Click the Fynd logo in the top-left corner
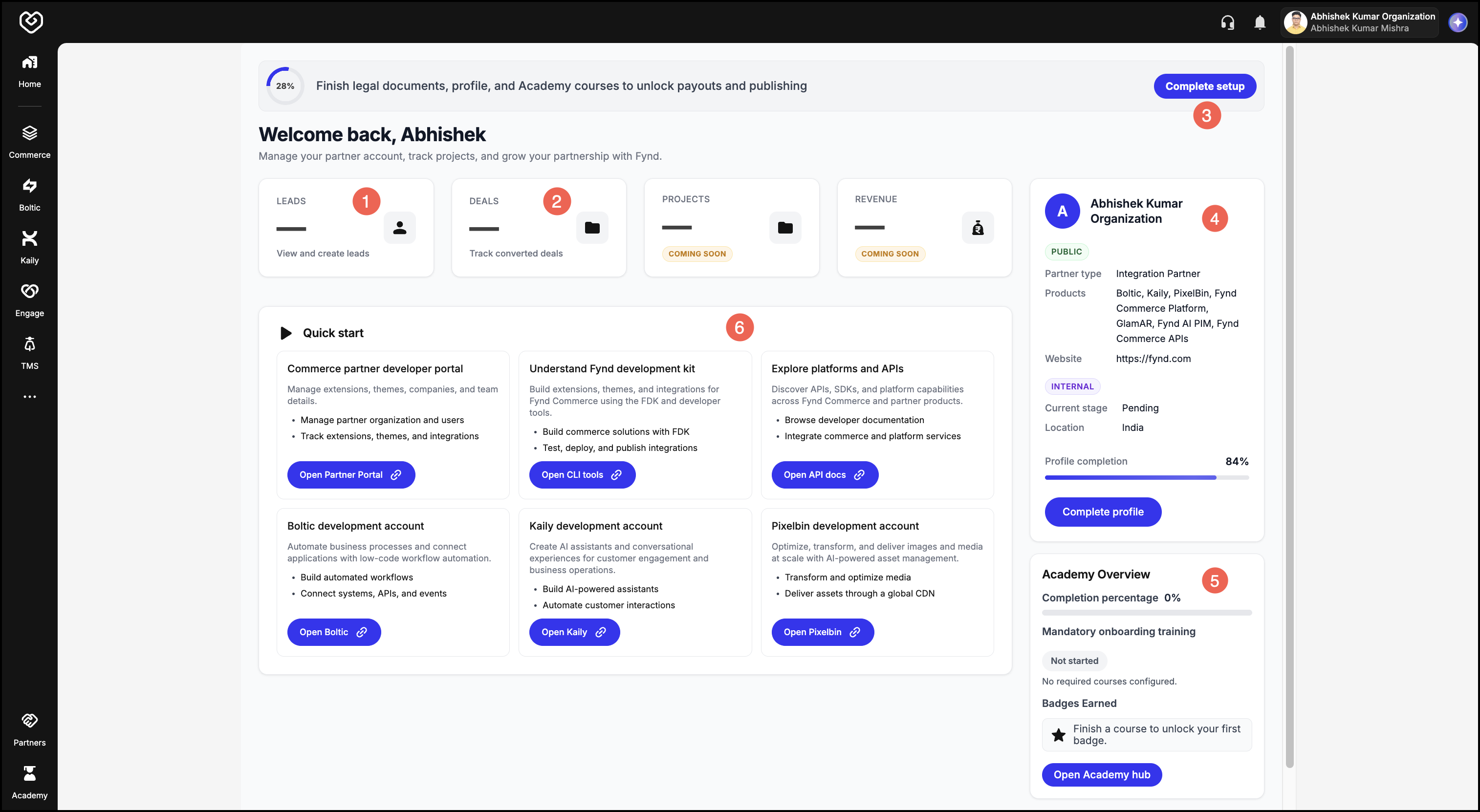 tap(30, 22)
